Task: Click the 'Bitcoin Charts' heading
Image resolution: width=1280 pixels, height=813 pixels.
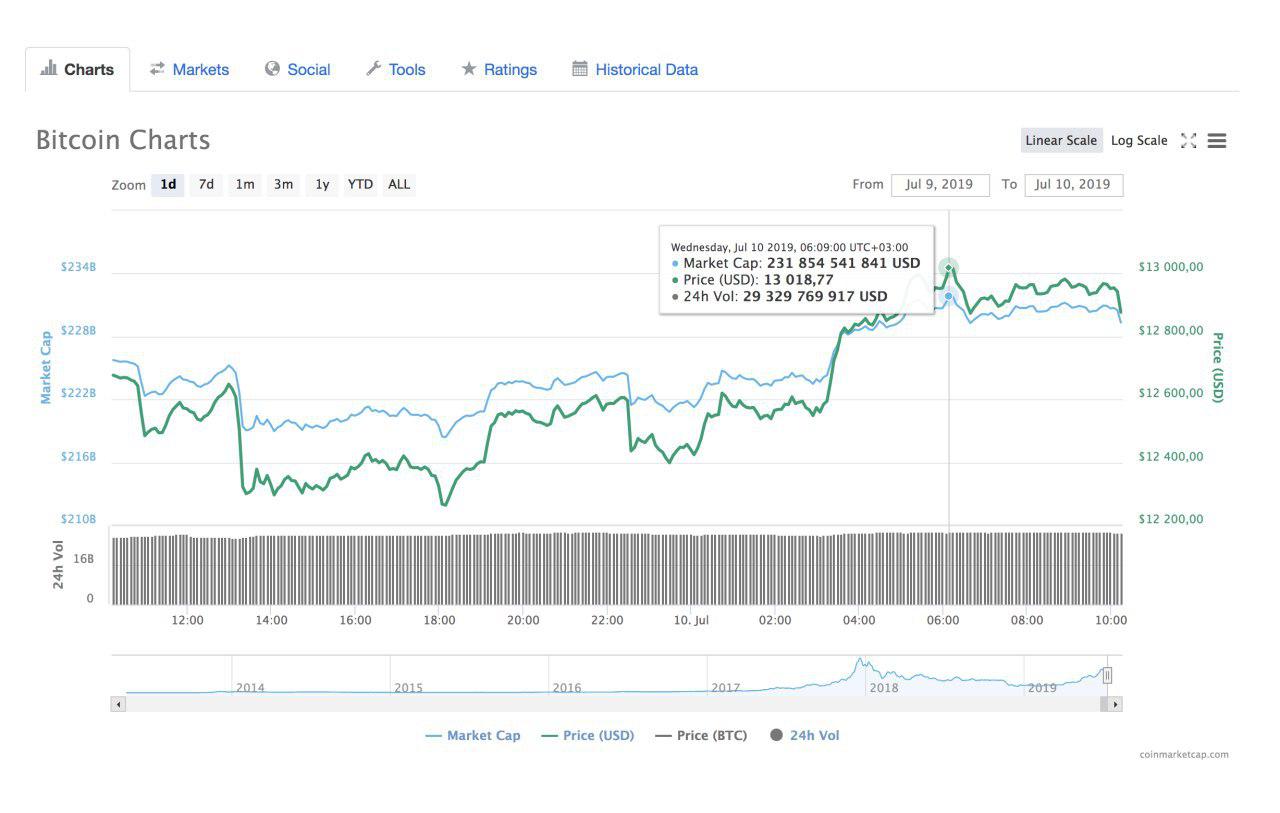Action: coord(123,140)
